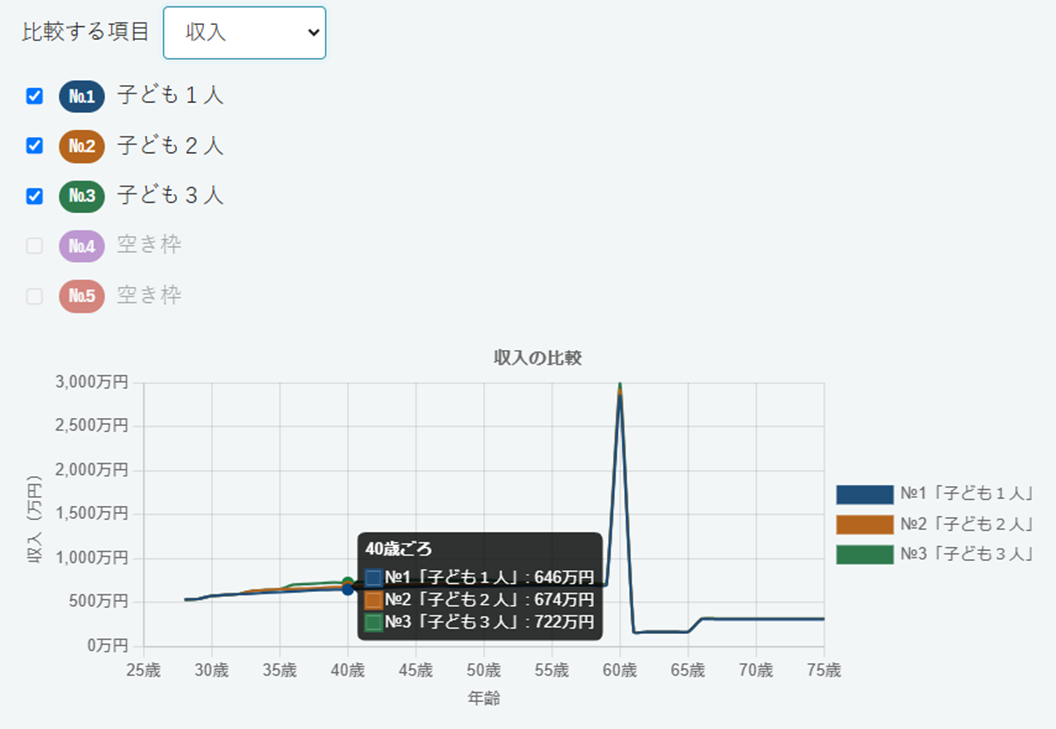Click the purple No.4 badge
Screen dimensions: 1056x729
[81, 246]
